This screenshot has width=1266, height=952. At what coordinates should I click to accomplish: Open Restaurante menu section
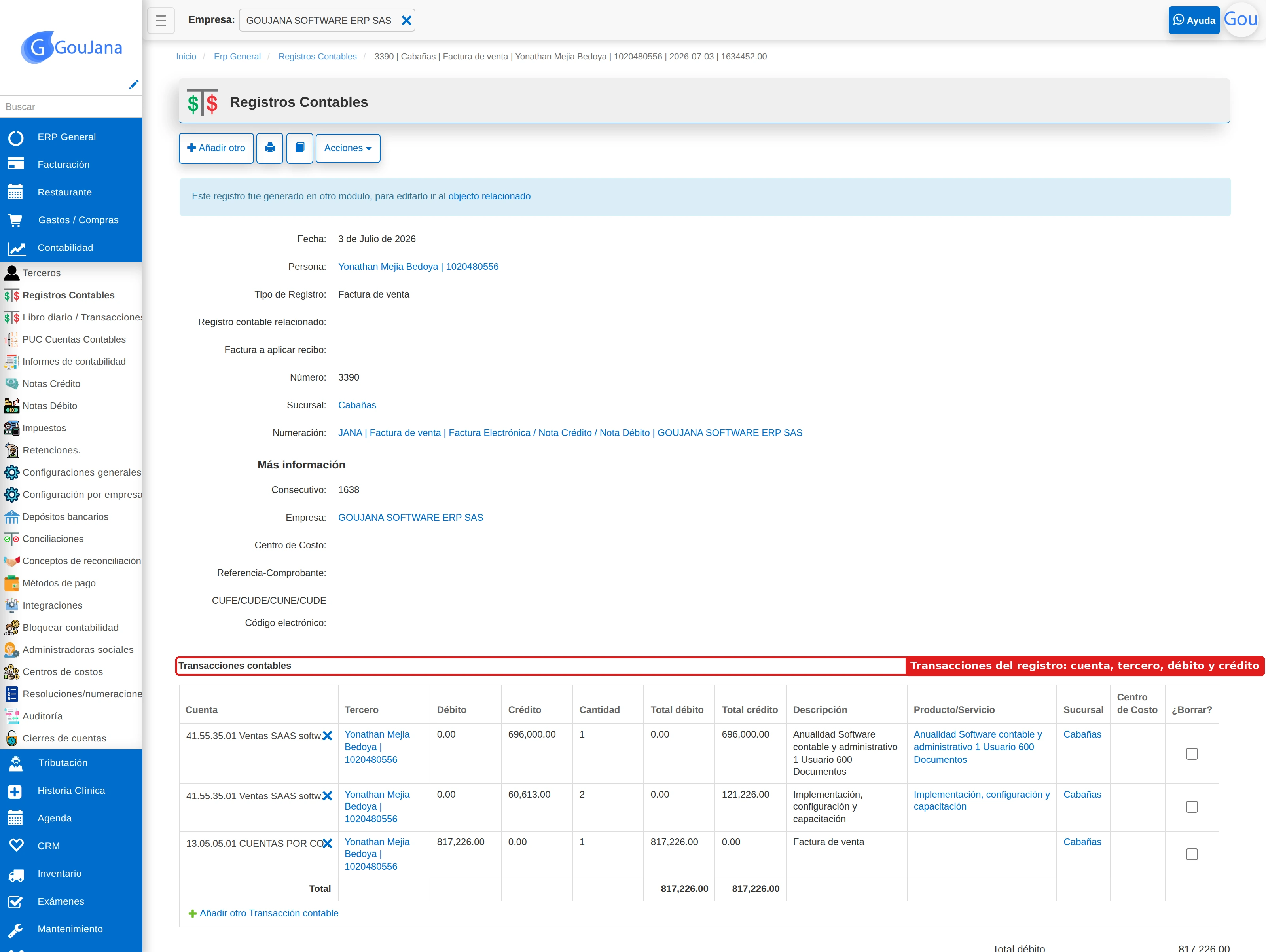71,192
